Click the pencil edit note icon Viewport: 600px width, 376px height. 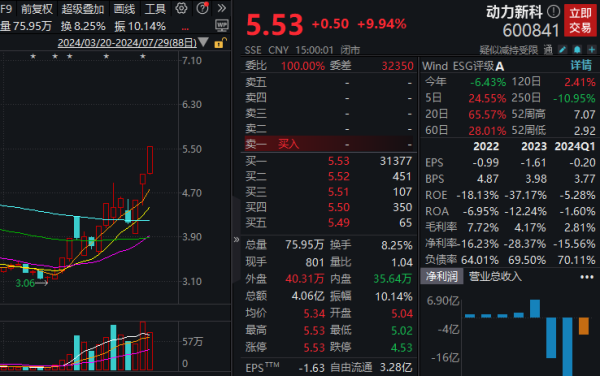click(x=563, y=50)
